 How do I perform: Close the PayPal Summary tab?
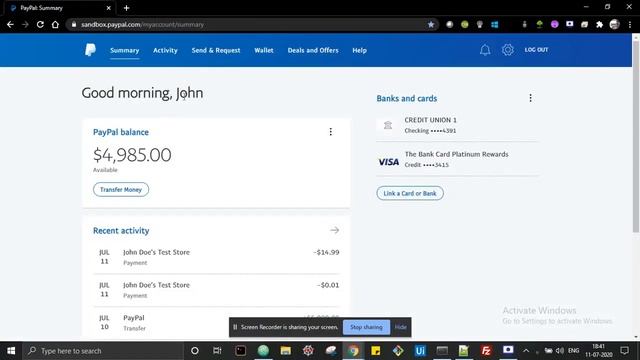[x=109, y=8]
